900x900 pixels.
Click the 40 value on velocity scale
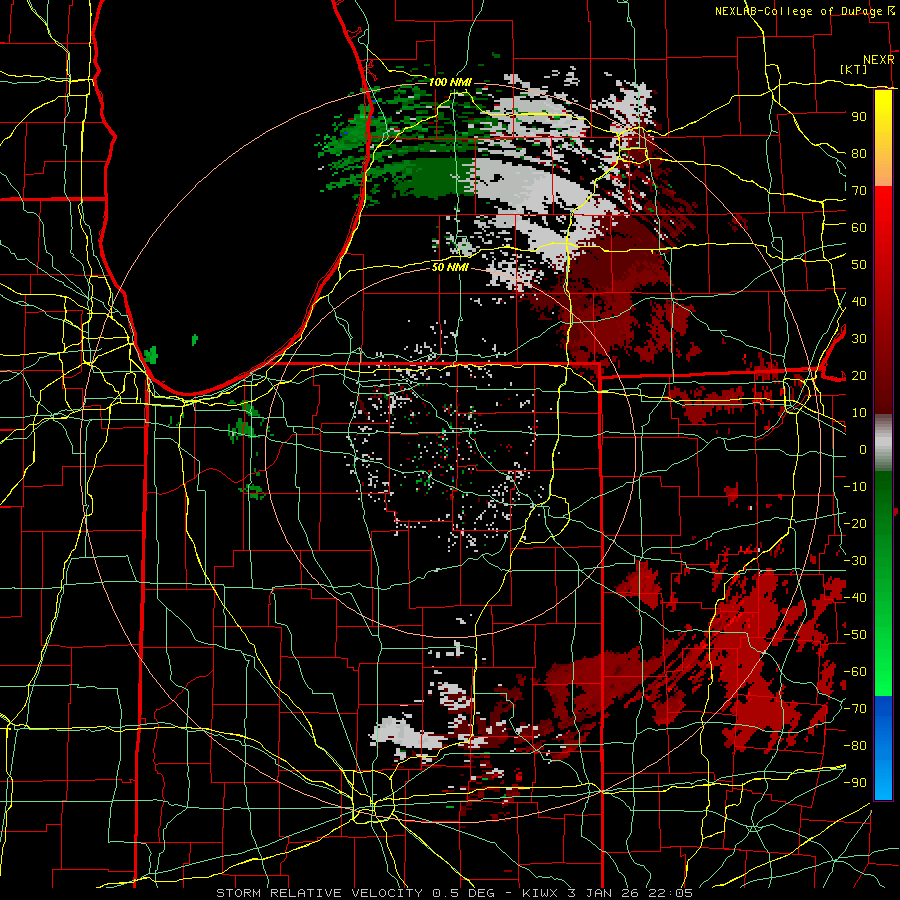pyautogui.click(x=859, y=301)
